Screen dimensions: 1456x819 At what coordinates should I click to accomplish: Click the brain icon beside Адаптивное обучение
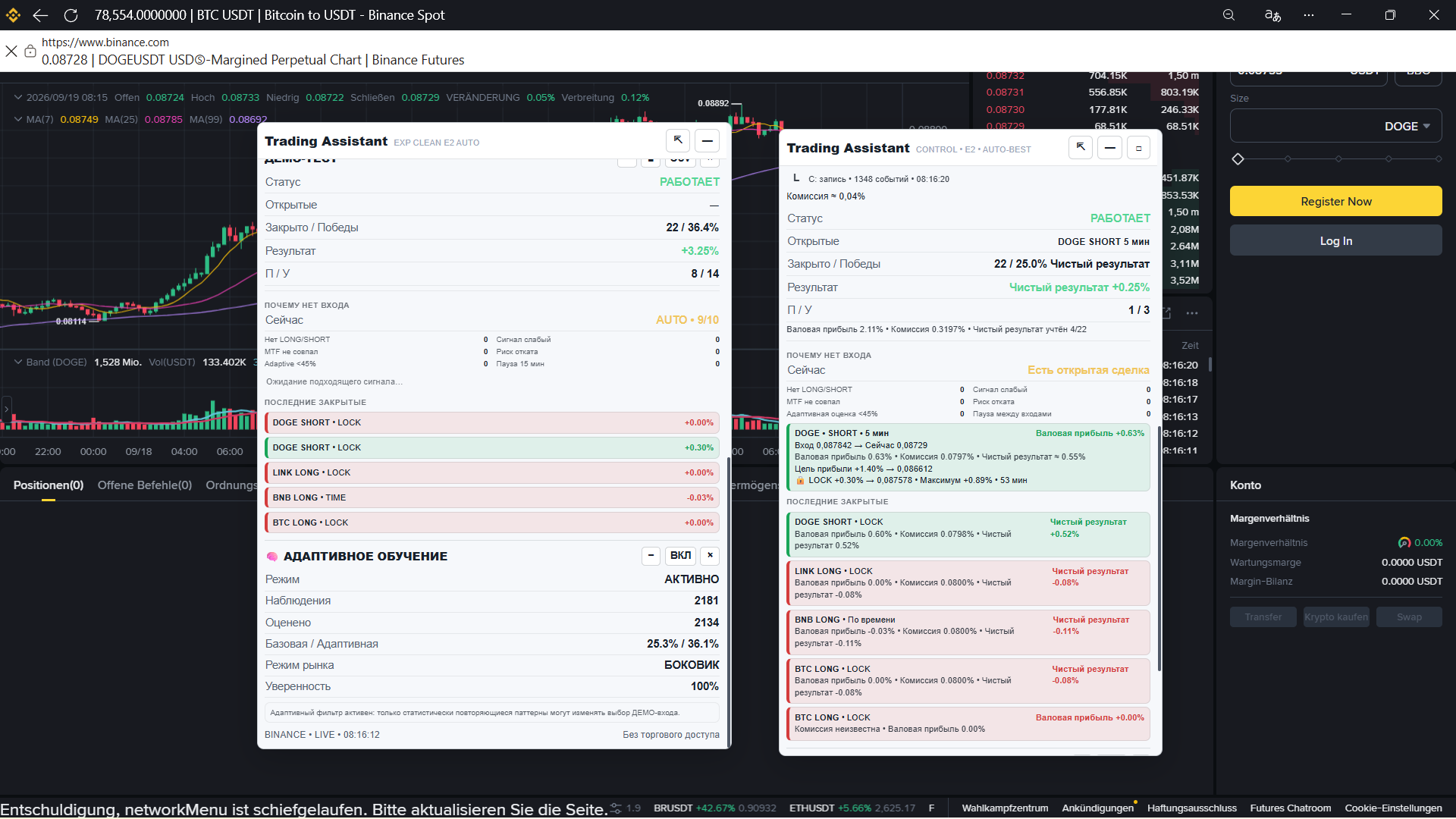coord(272,557)
